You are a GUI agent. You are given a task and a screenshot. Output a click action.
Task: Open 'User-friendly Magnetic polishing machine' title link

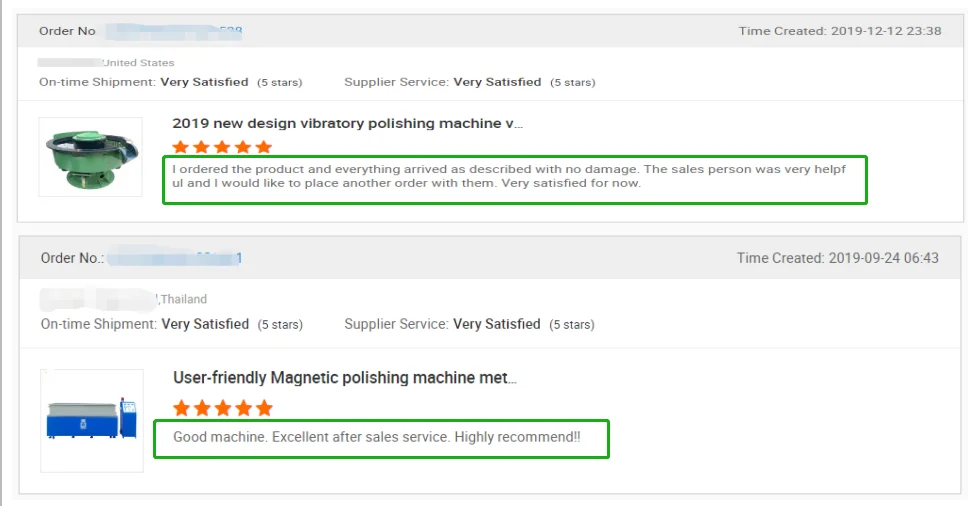tap(344, 378)
